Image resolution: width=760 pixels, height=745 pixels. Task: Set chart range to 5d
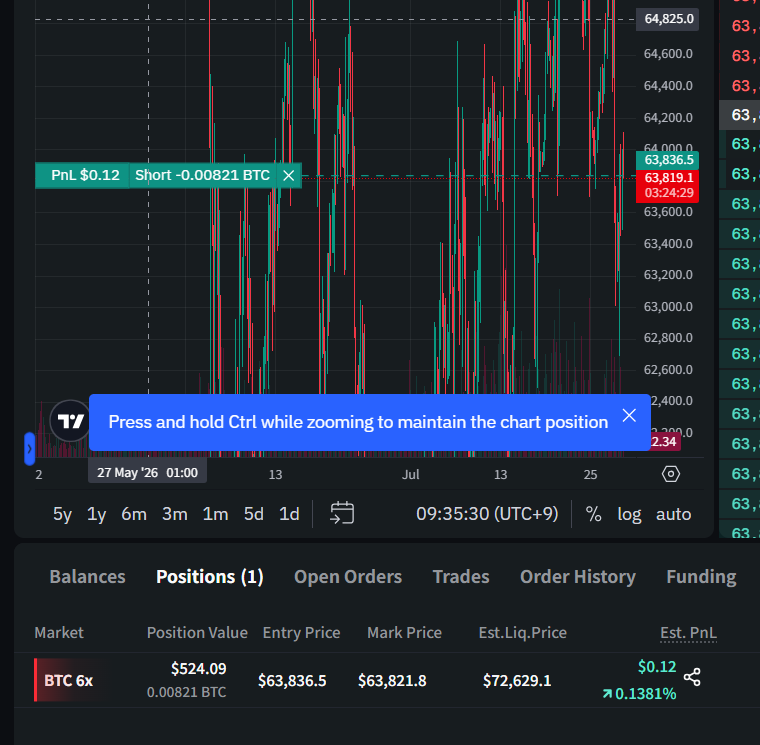[253, 514]
